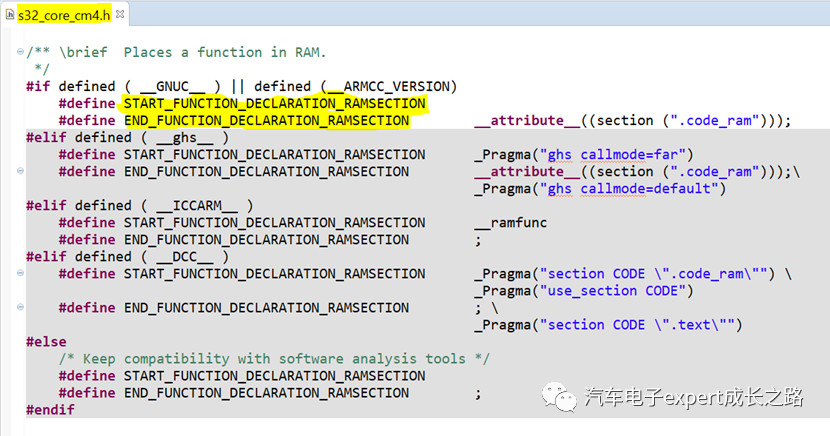Click the __ramfunc keyword

click(510, 222)
